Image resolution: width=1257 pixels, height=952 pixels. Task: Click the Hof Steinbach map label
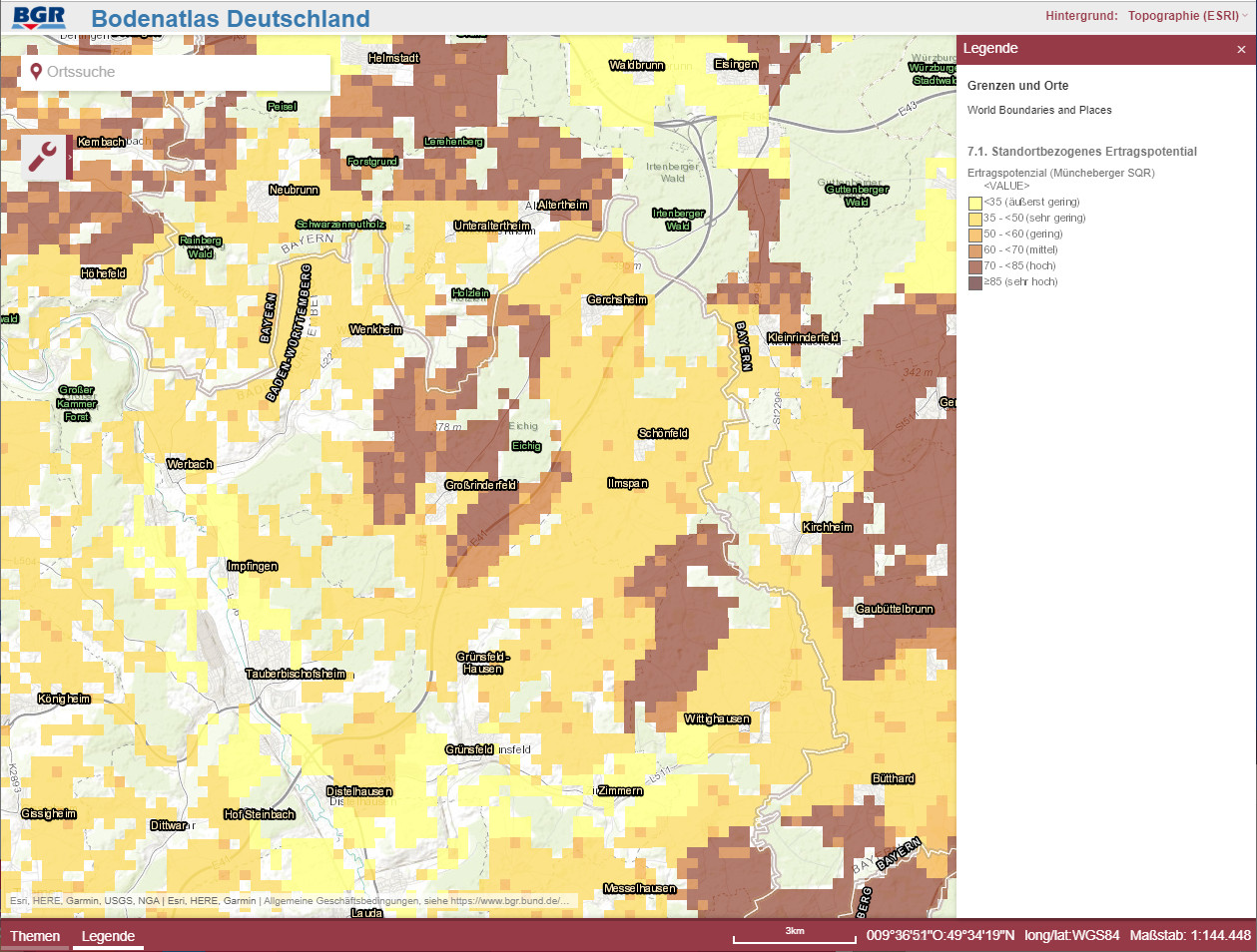pyautogui.click(x=260, y=814)
